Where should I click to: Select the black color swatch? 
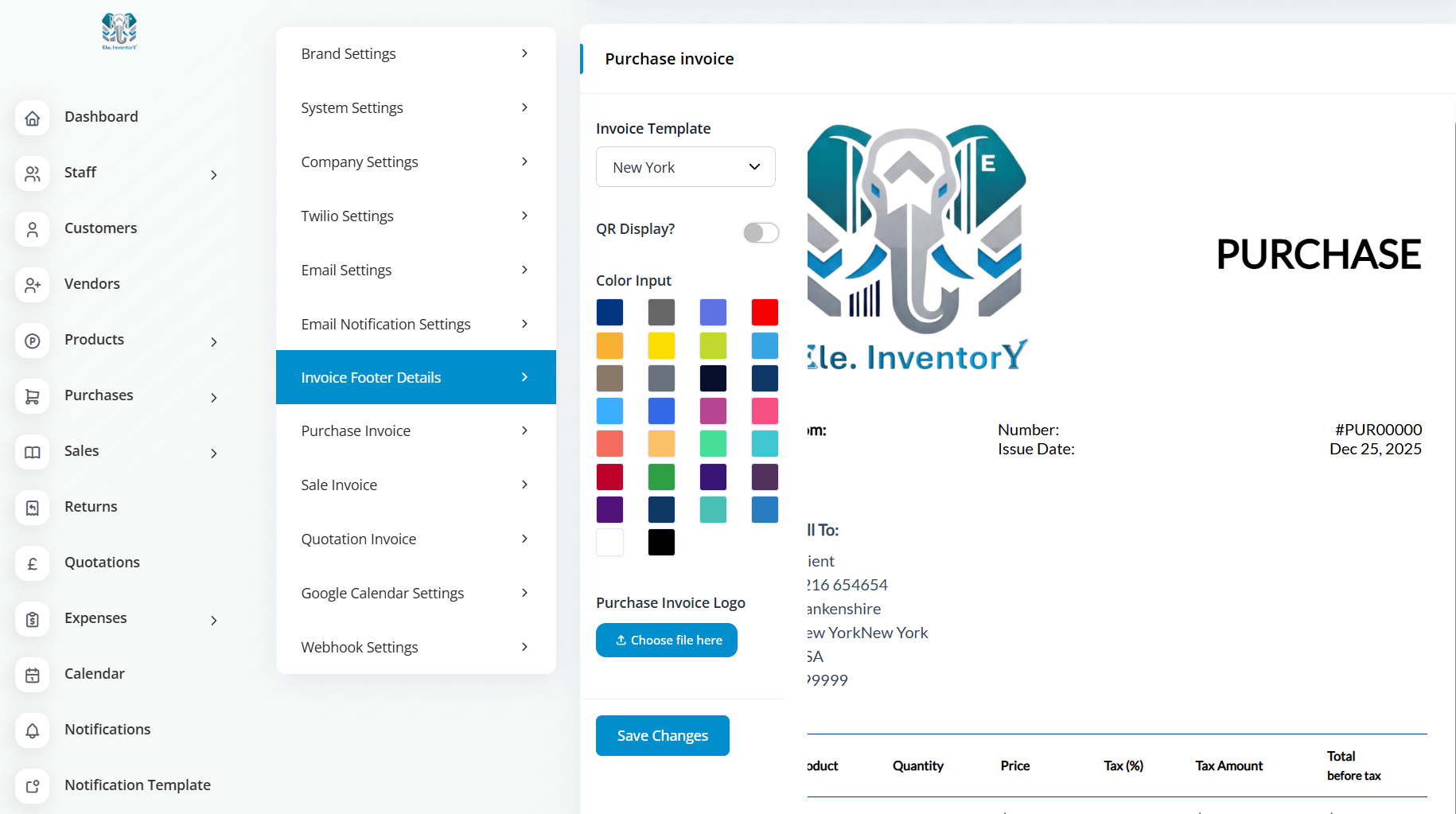click(x=661, y=543)
